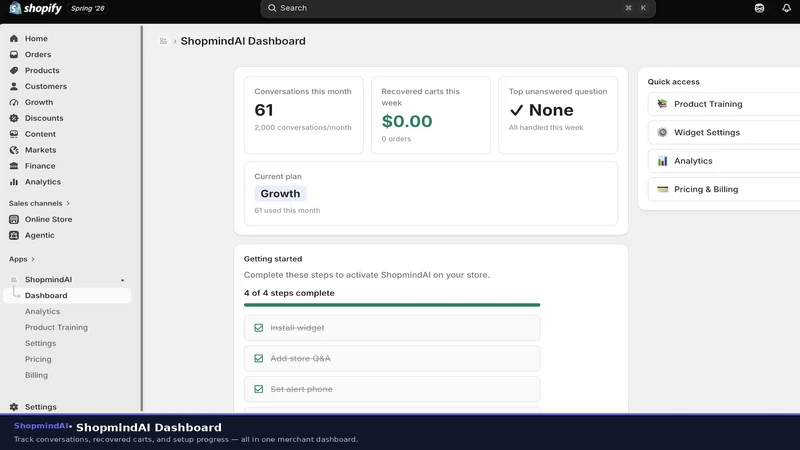Click the Finance bank icon
The image size is (800, 450).
14,166
